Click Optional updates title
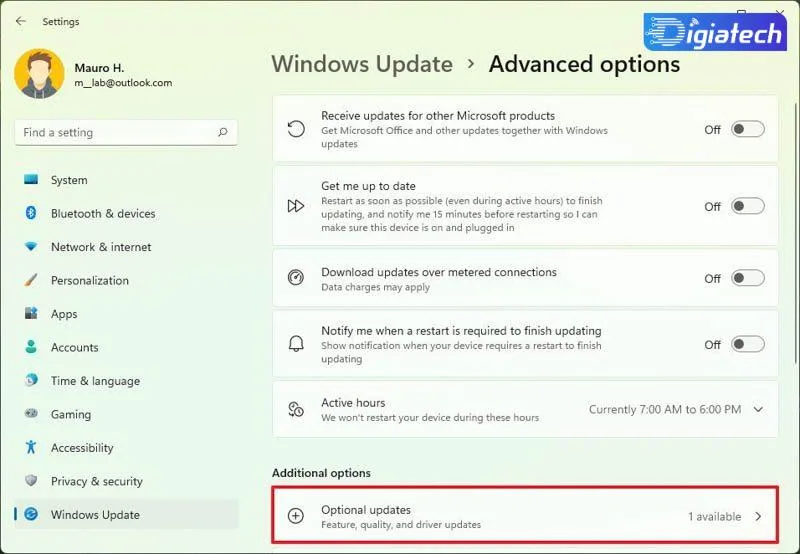This screenshot has height=554, width=800. pyautogui.click(x=366, y=510)
